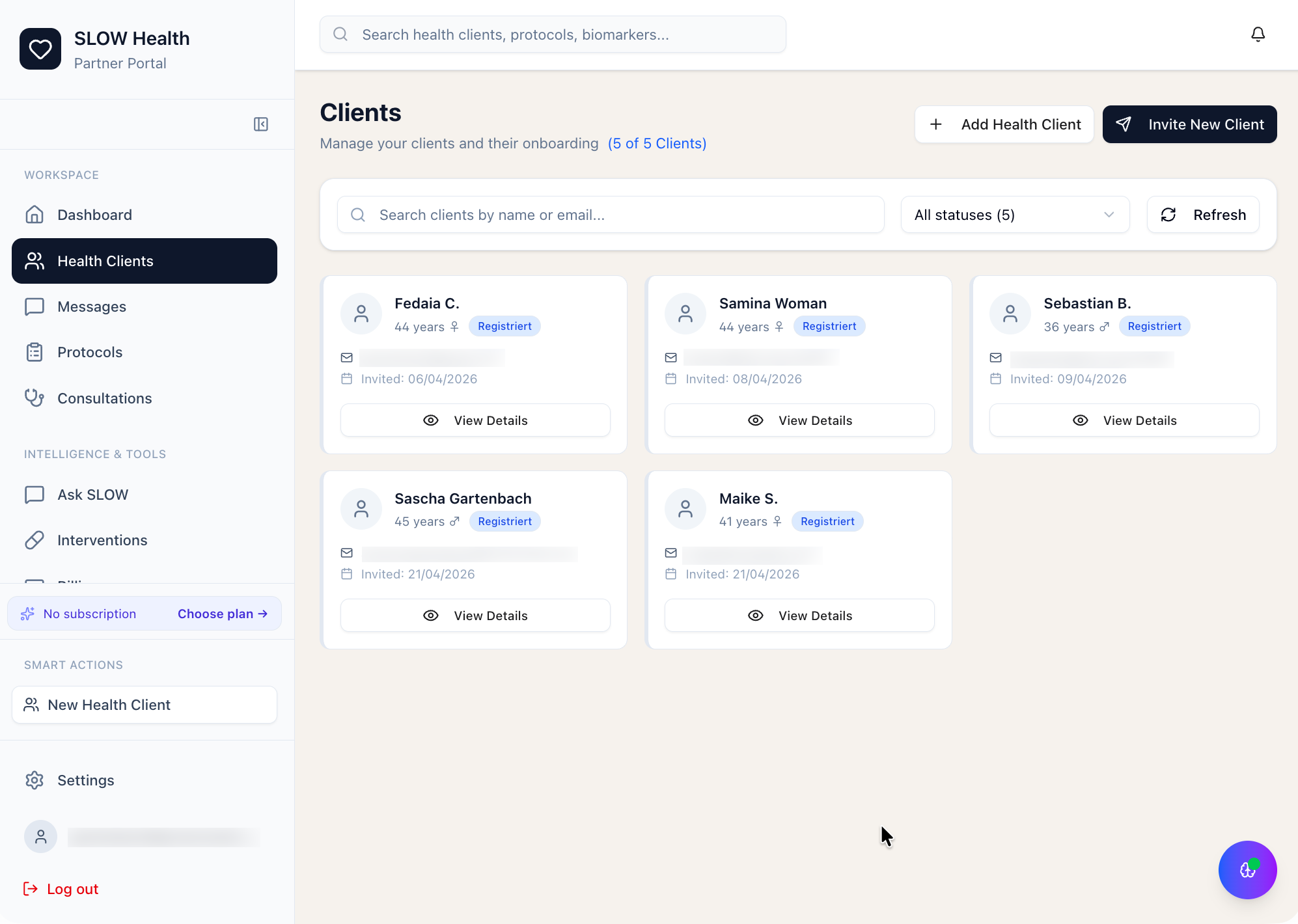Select Health Clients in sidebar
The width and height of the screenshot is (1298, 924).
click(145, 261)
